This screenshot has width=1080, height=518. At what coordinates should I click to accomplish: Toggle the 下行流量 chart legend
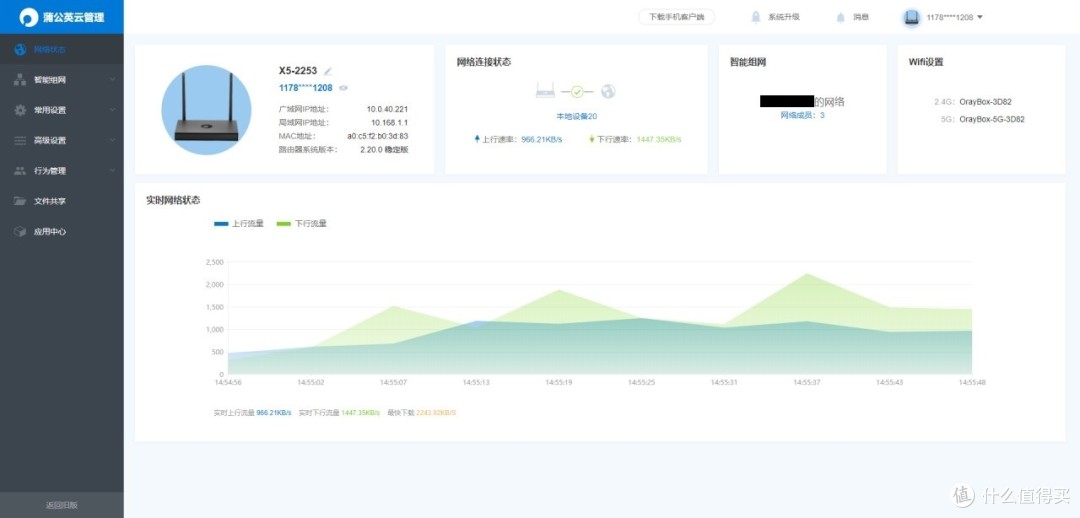point(302,224)
